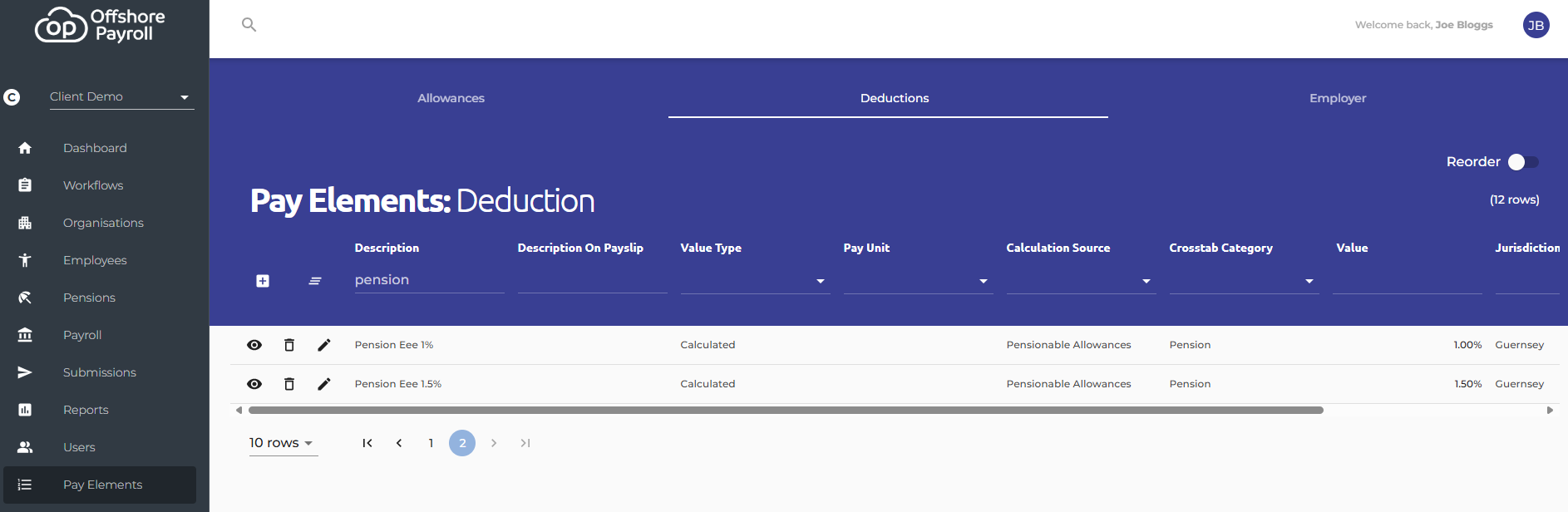Image resolution: width=1568 pixels, height=512 pixels.
Task: View the Pension Eee 1% row eye icon
Action: point(254,345)
